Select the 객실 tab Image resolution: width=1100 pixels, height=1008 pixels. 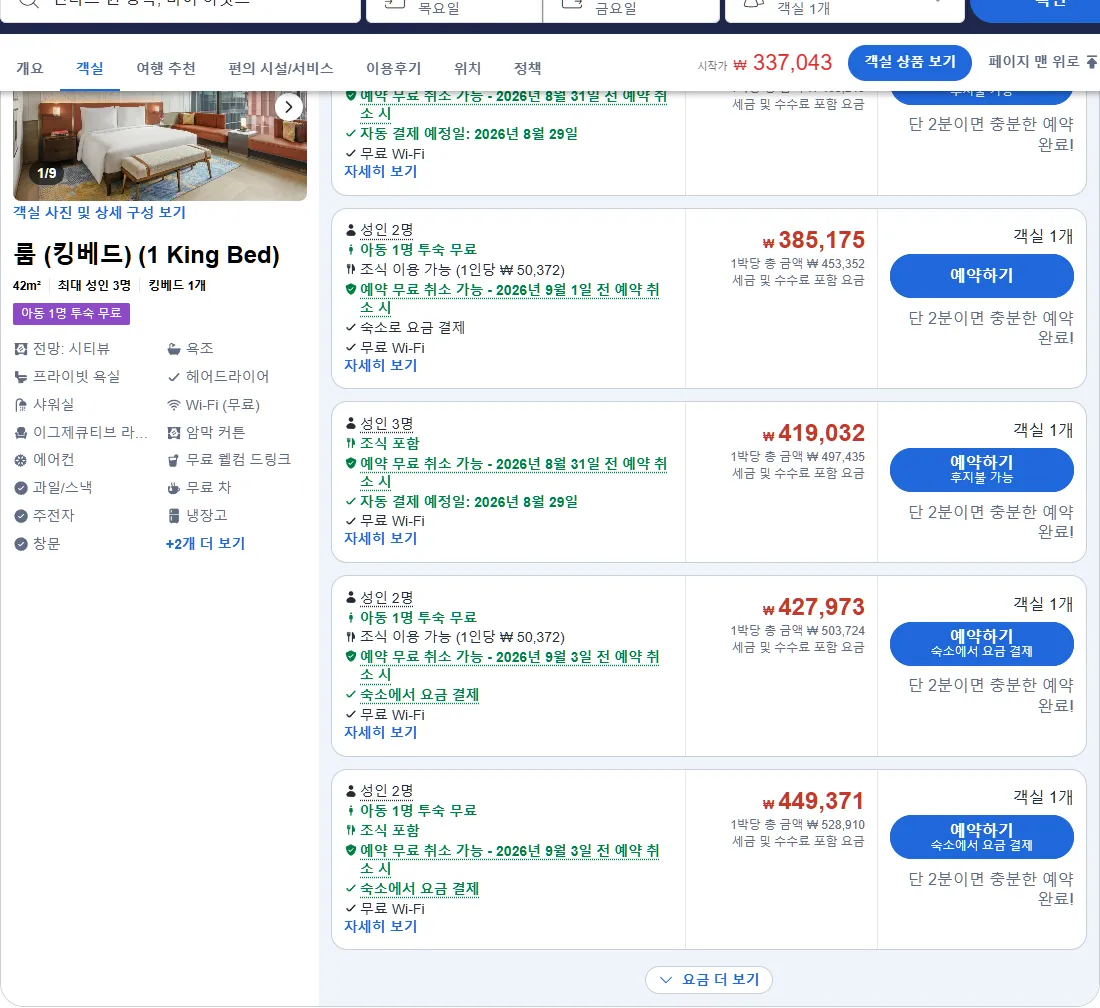[x=90, y=69]
